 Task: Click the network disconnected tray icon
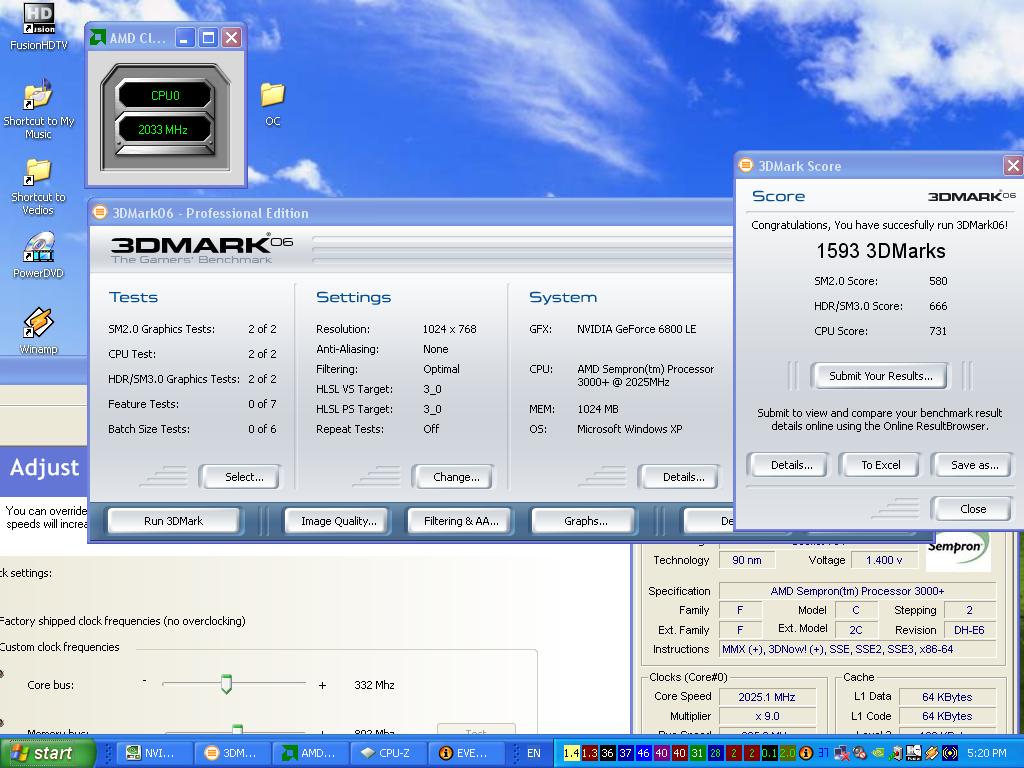click(841, 753)
